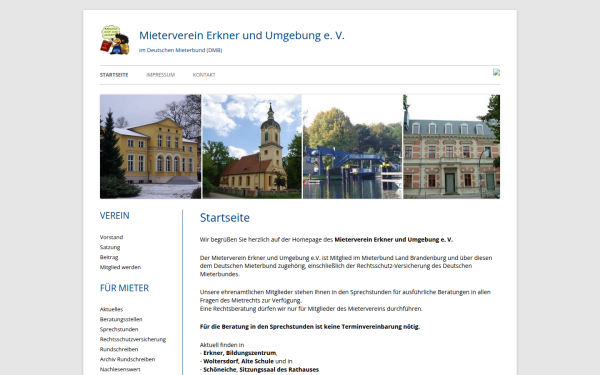Click paragraph starting 'Unsere ehrenamtlichen Mitglieder'

click(345, 296)
